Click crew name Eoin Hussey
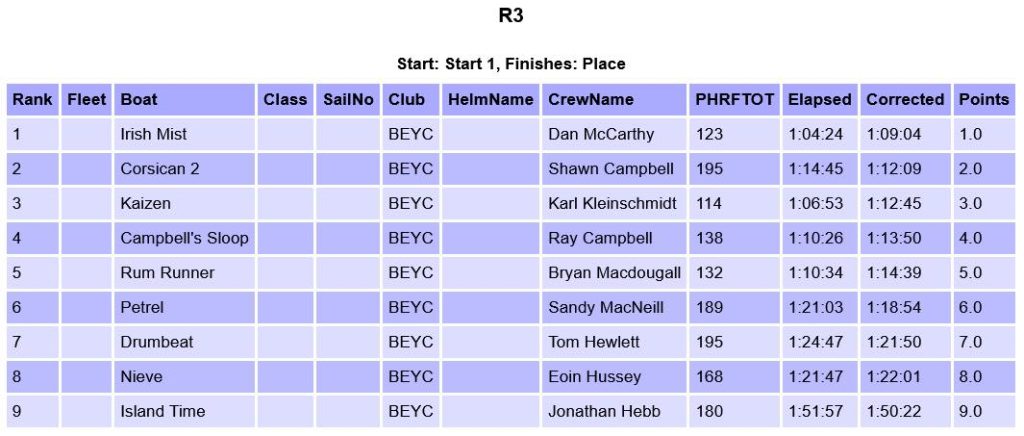 click(x=594, y=377)
